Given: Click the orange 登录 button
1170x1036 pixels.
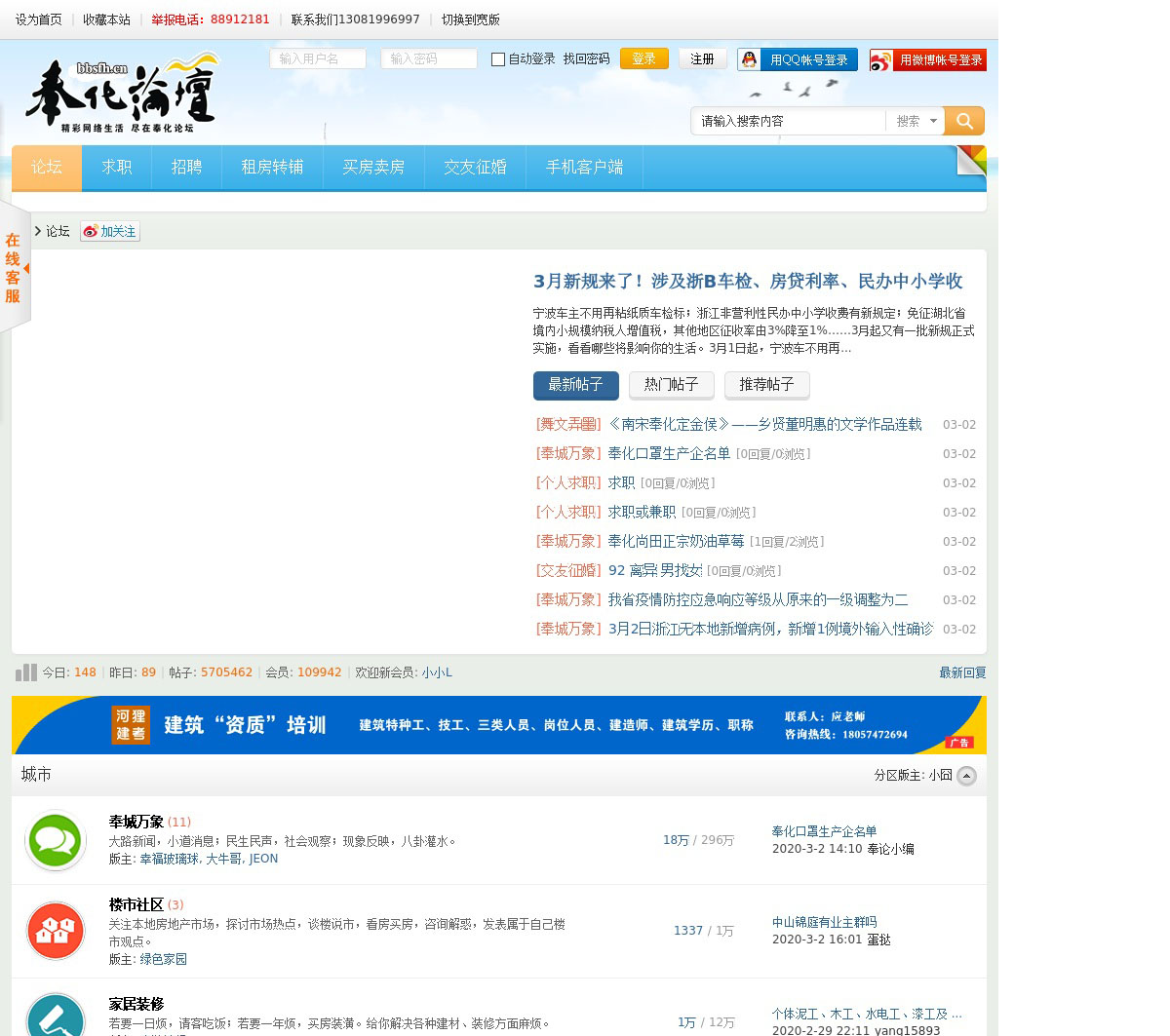Looking at the screenshot, I should pos(644,58).
